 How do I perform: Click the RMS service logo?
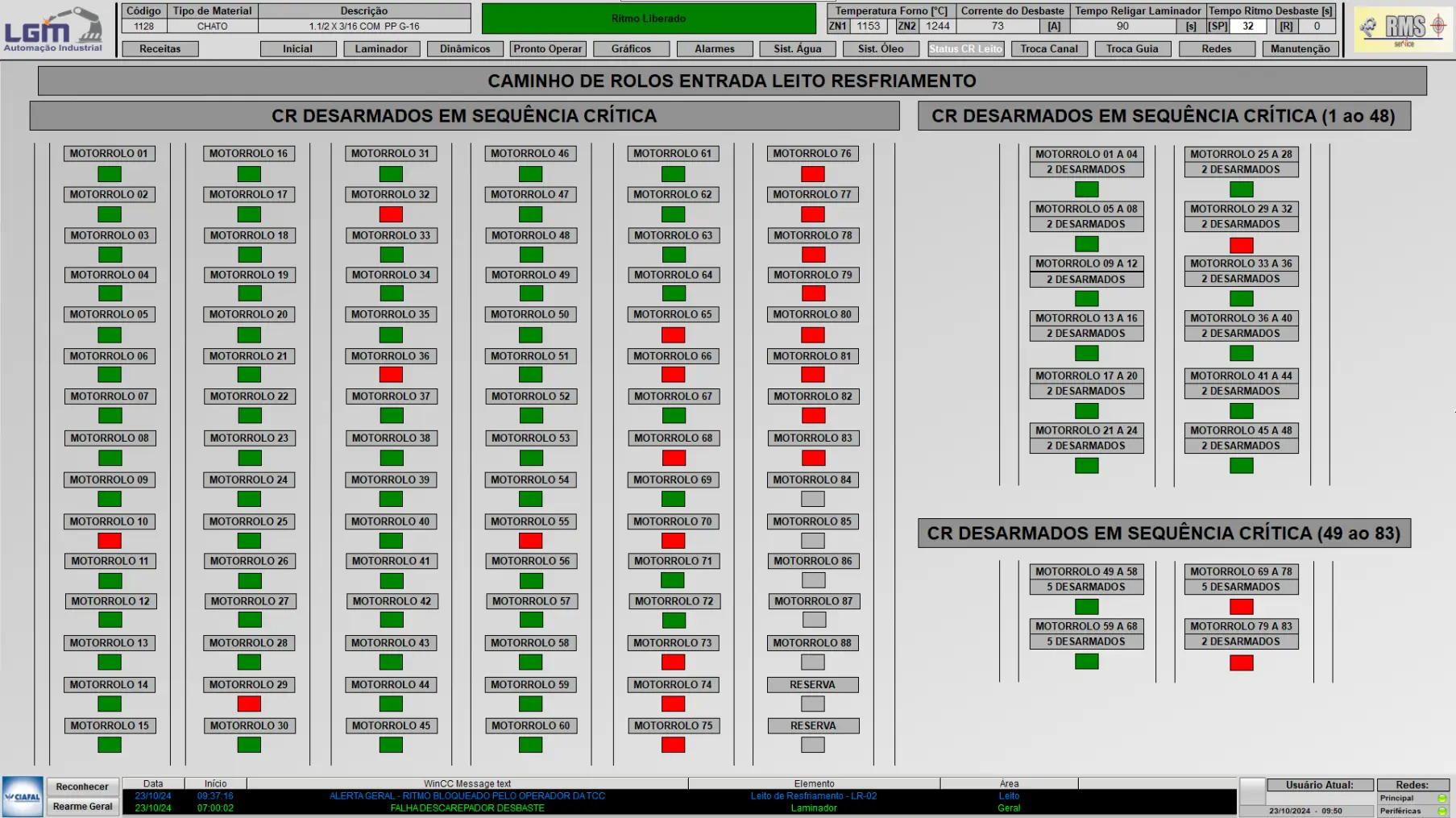1404,29
